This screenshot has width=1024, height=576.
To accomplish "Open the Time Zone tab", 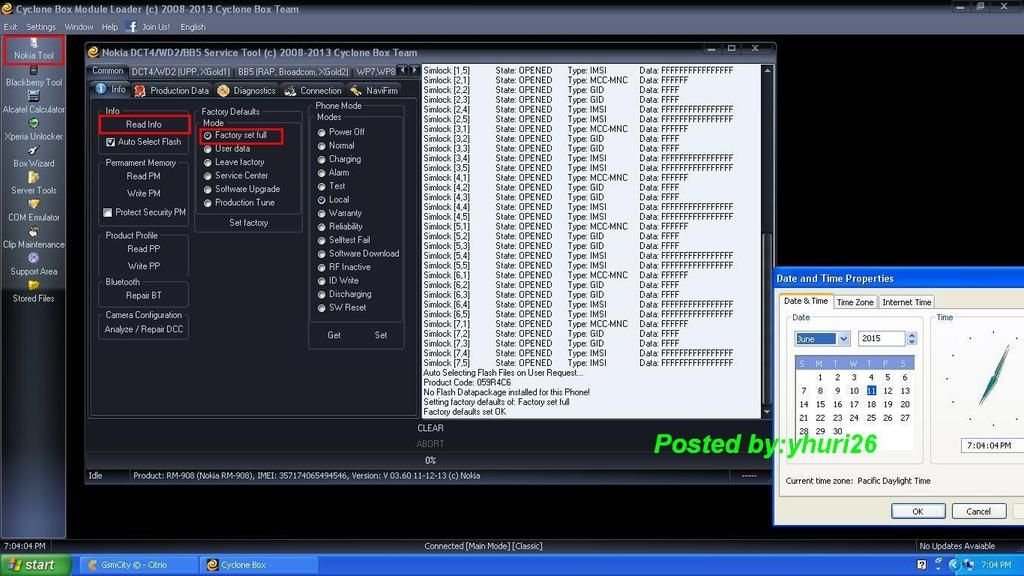I will [855, 302].
